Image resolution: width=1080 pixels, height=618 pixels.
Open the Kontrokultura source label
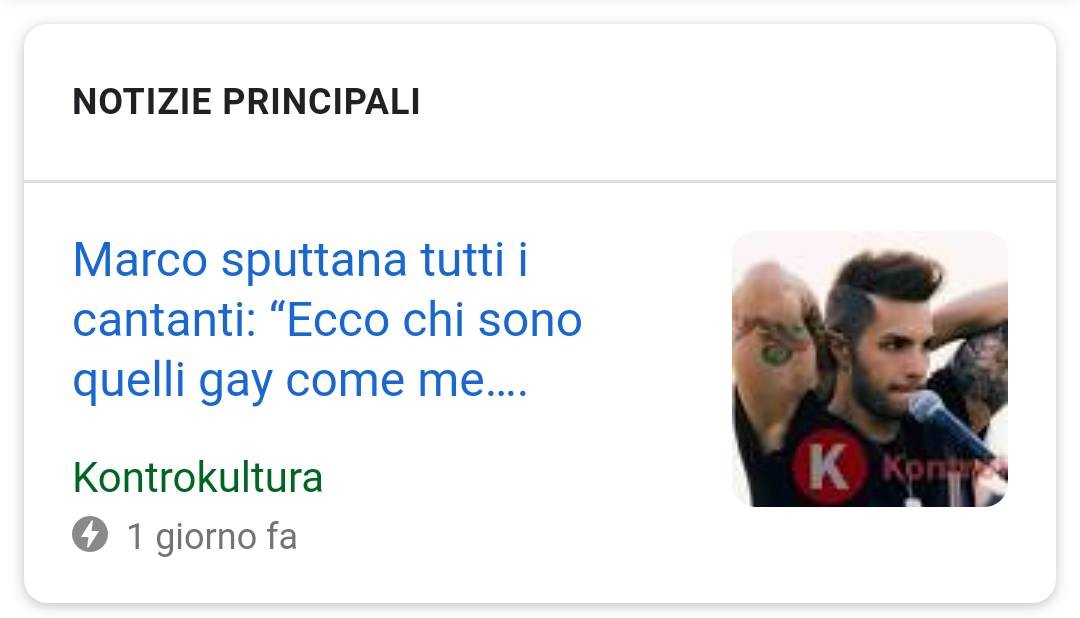click(198, 477)
